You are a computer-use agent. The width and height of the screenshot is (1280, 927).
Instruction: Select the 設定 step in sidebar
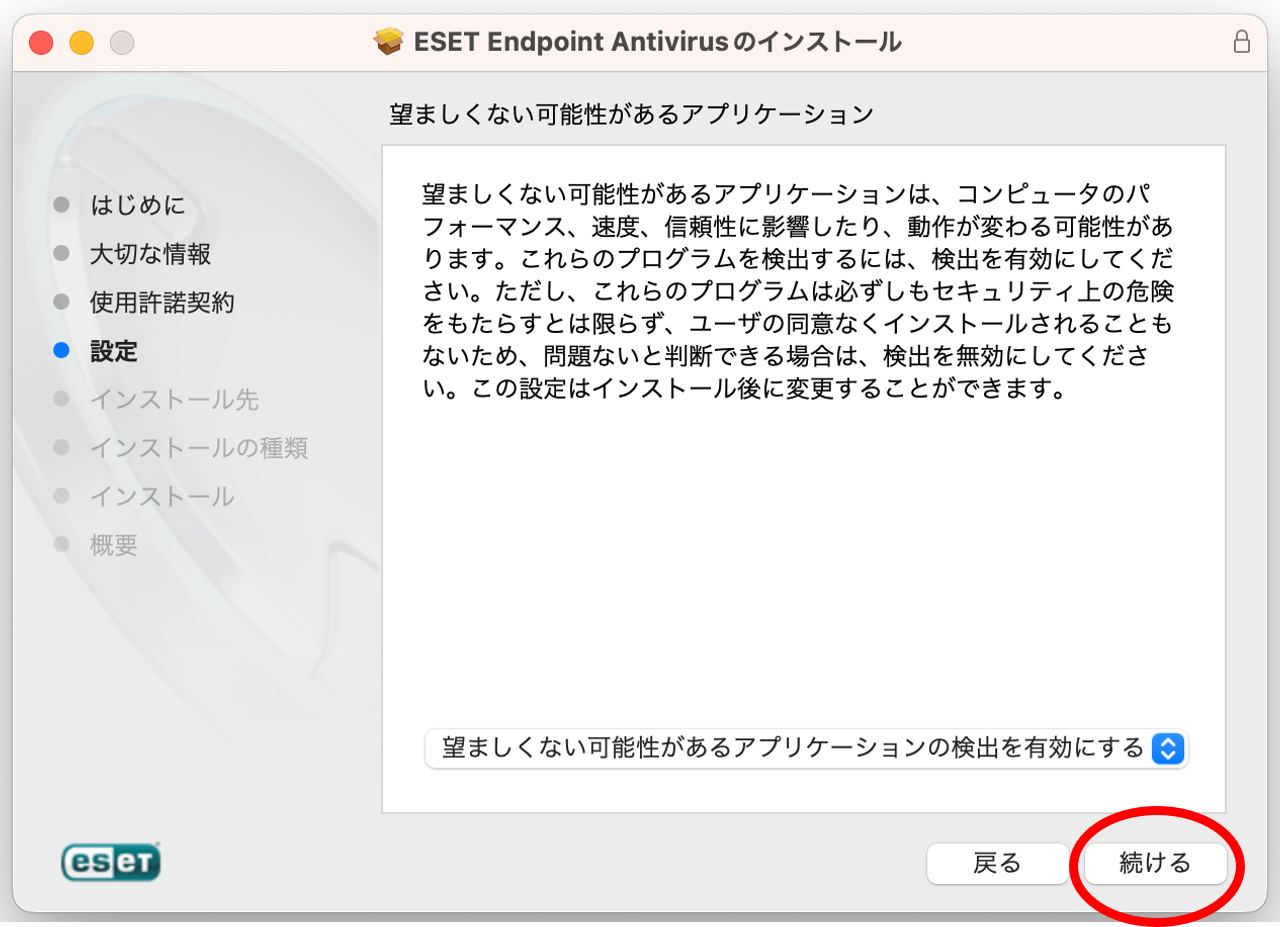coord(114,351)
